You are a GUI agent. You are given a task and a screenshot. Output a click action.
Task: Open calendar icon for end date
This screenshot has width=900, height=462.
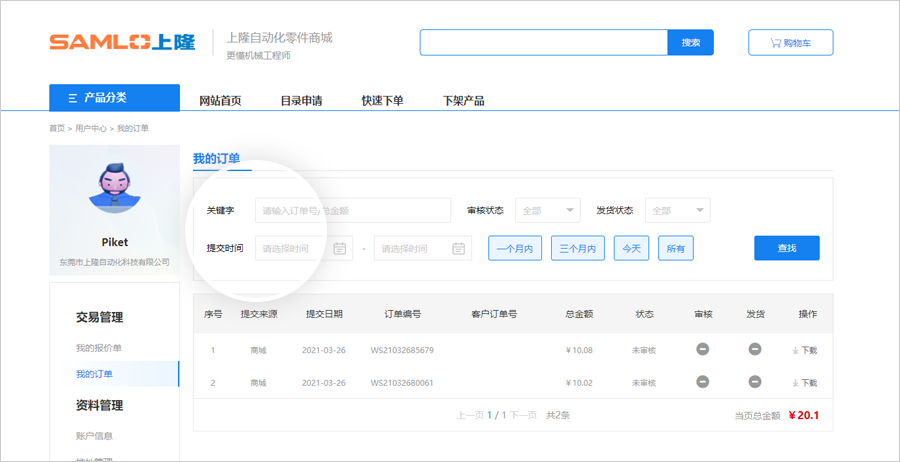coord(459,248)
